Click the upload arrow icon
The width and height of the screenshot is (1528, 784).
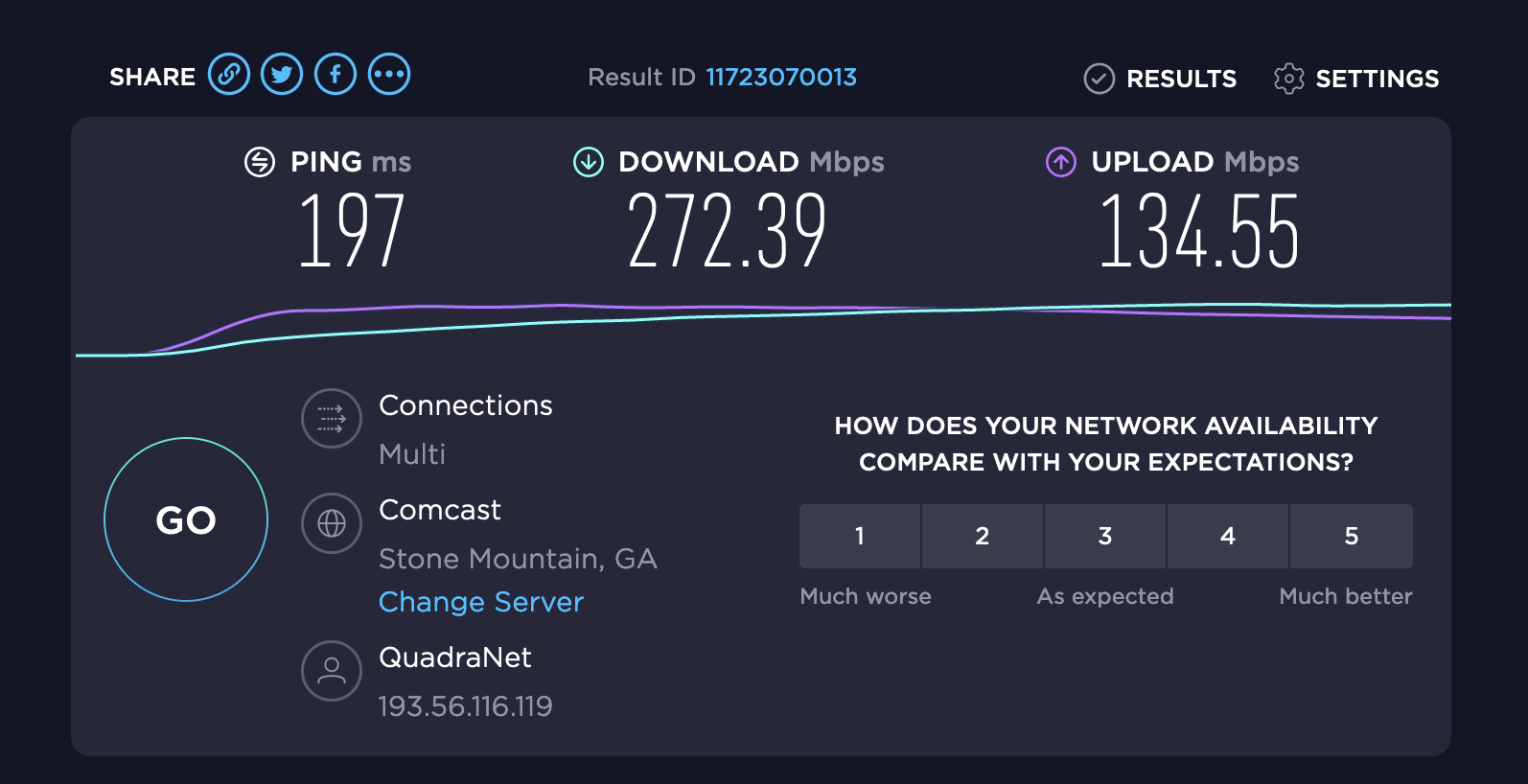[x=1060, y=163]
